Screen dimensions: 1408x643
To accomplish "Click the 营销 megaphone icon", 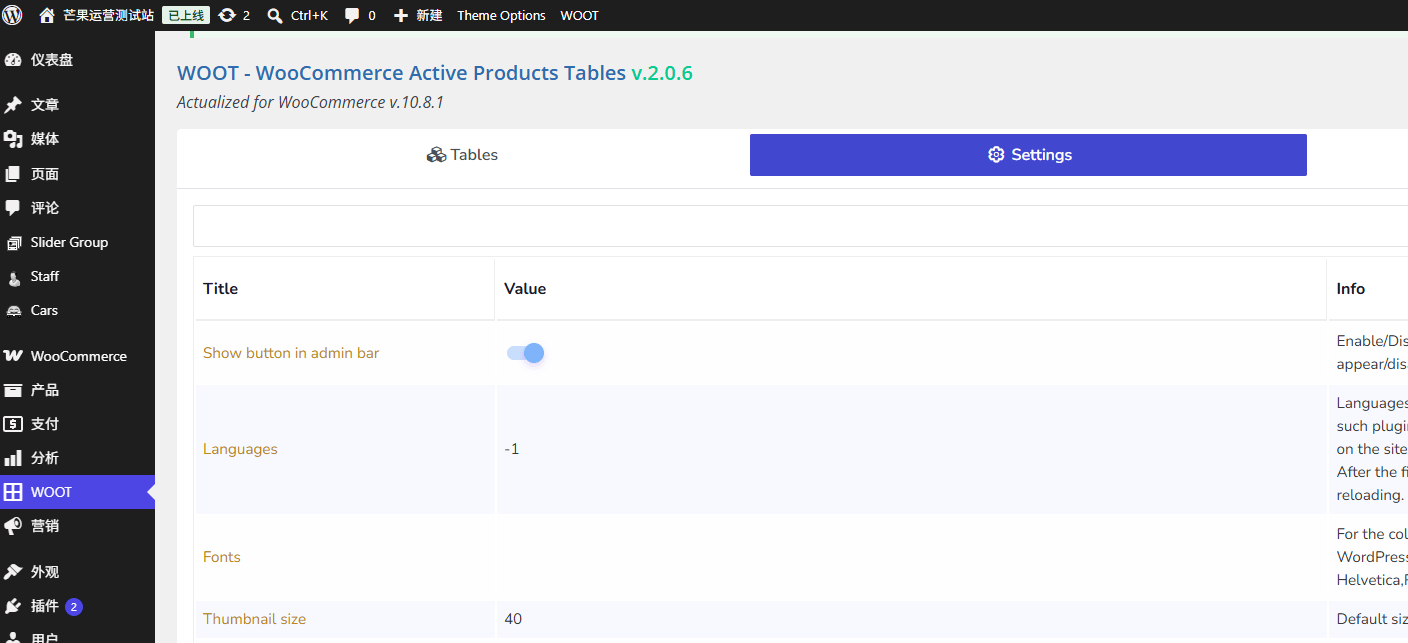I will coord(13,526).
